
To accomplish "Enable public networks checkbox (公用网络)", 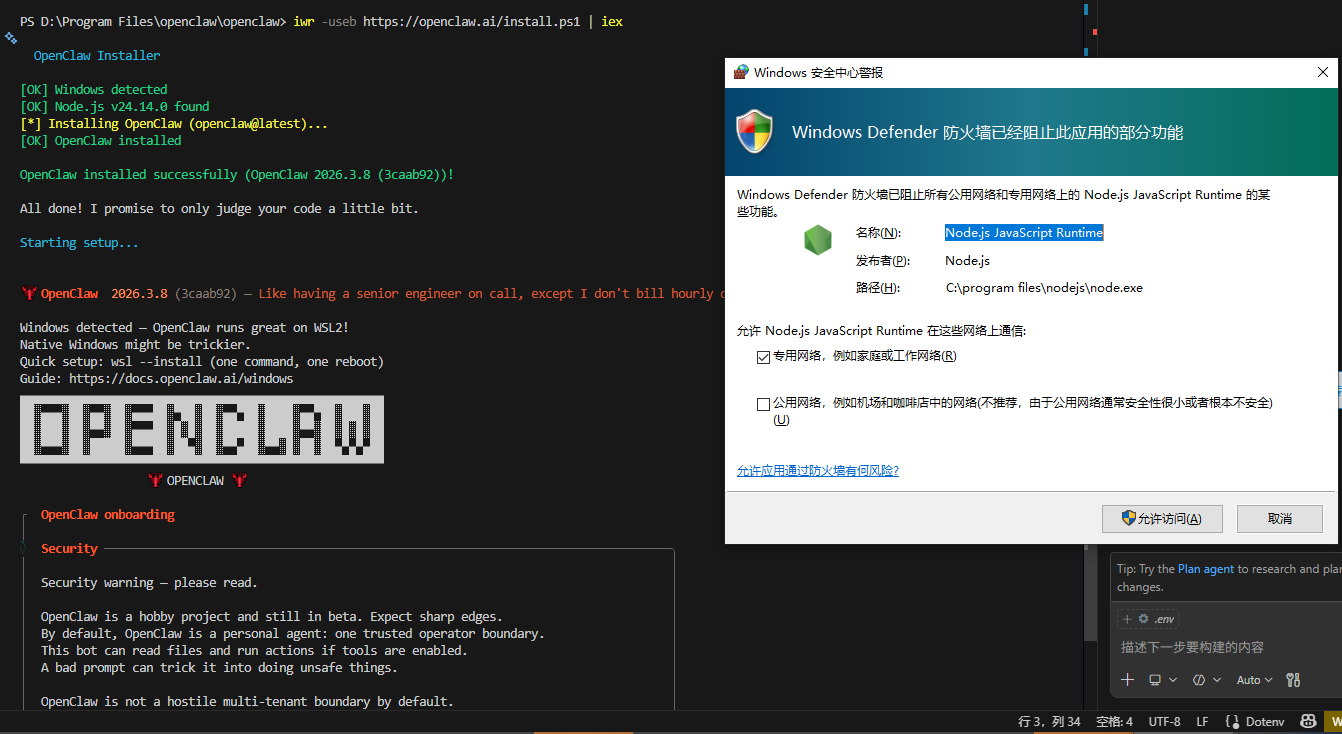I will (764, 404).
